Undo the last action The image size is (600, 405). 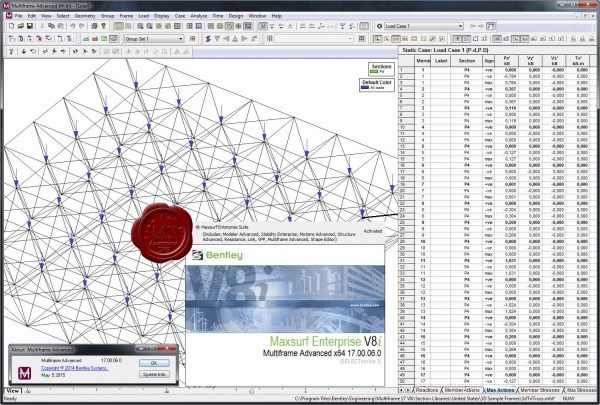coord(72,26)
